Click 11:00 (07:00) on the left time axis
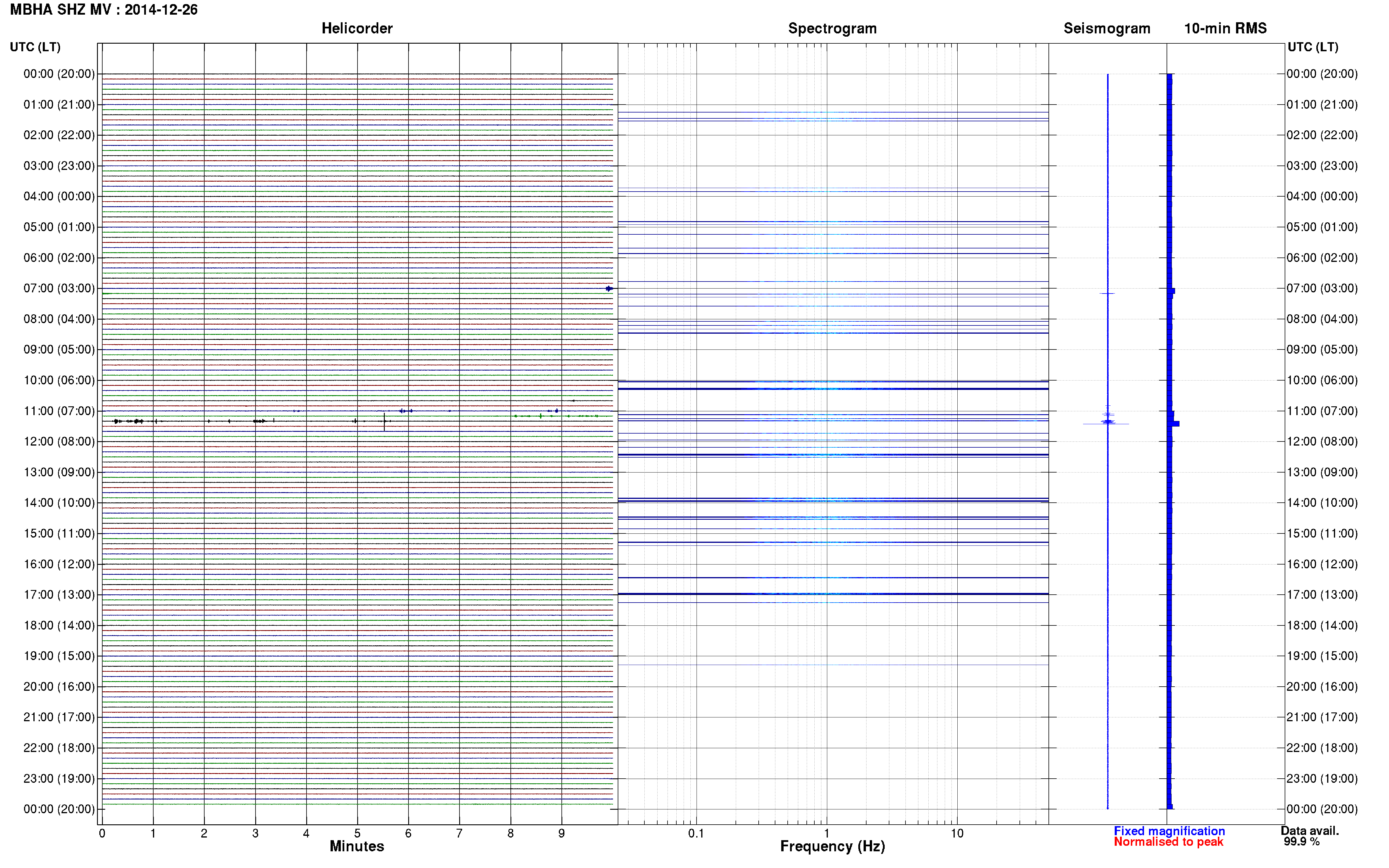 pos(59,411)
